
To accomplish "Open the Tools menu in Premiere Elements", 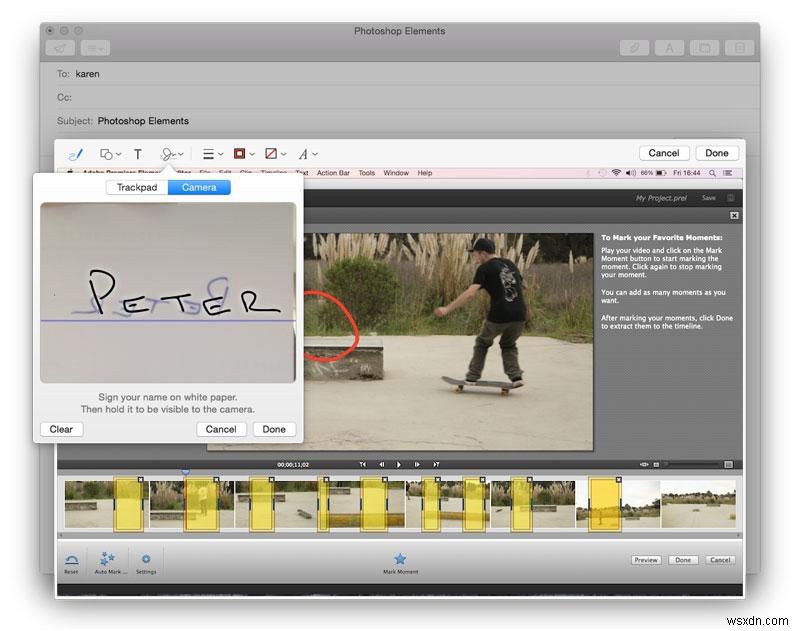I will tap(366, 172).
